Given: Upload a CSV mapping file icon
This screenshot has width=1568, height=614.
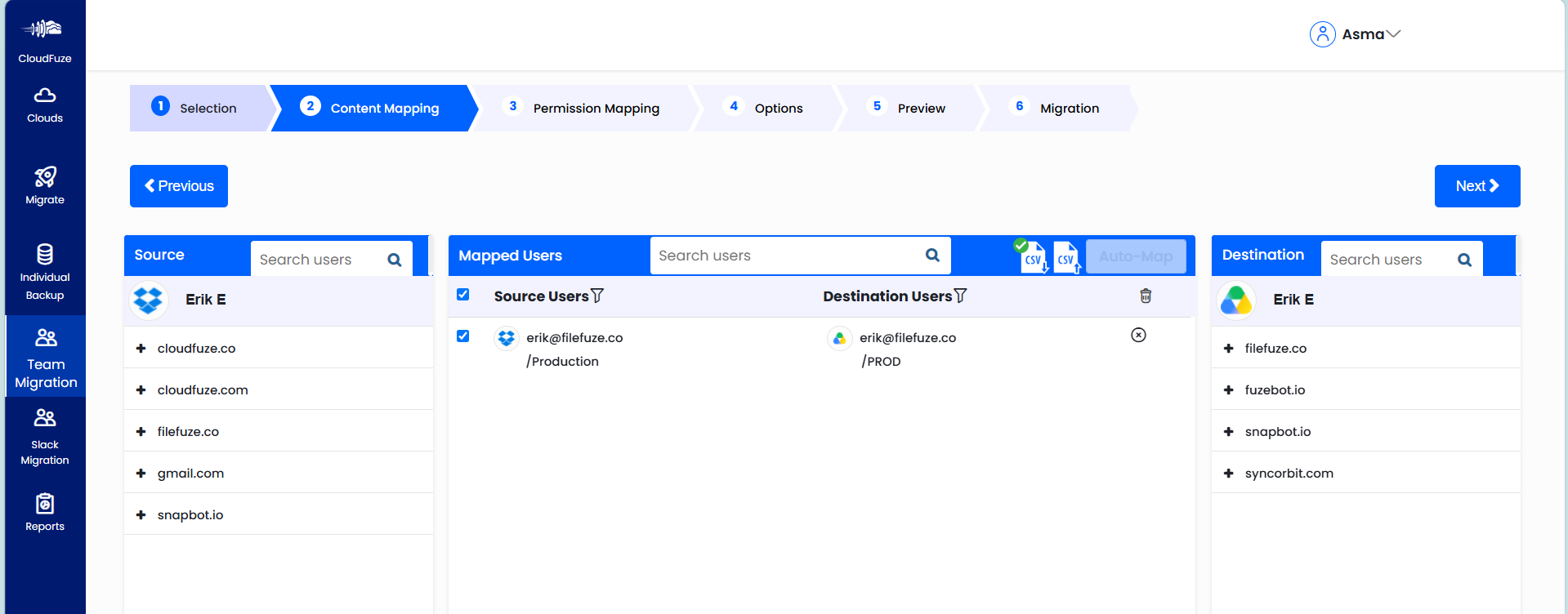Looking at the screenshot, I should click(1067, 257).
